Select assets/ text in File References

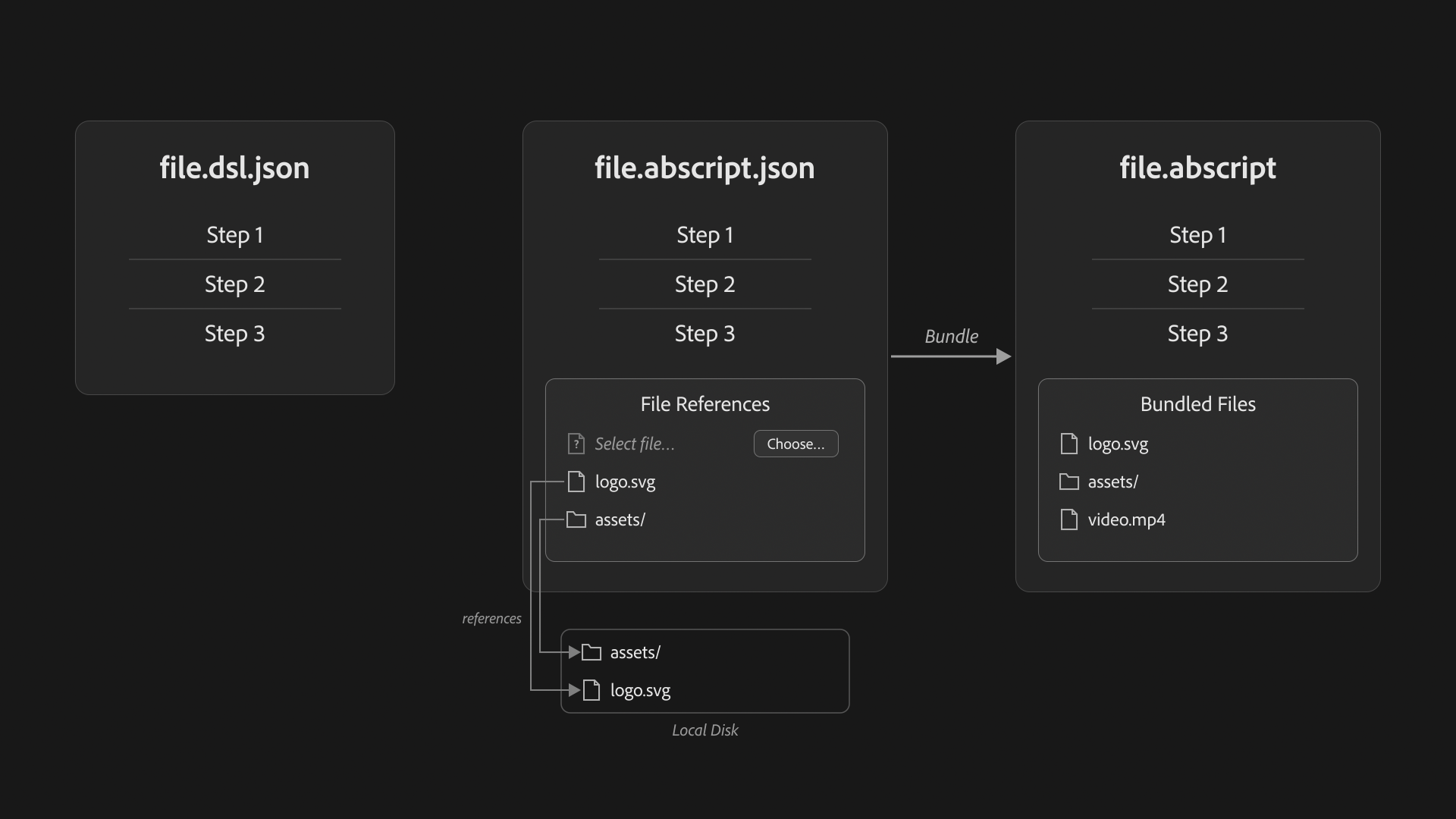tap(620, 519)
